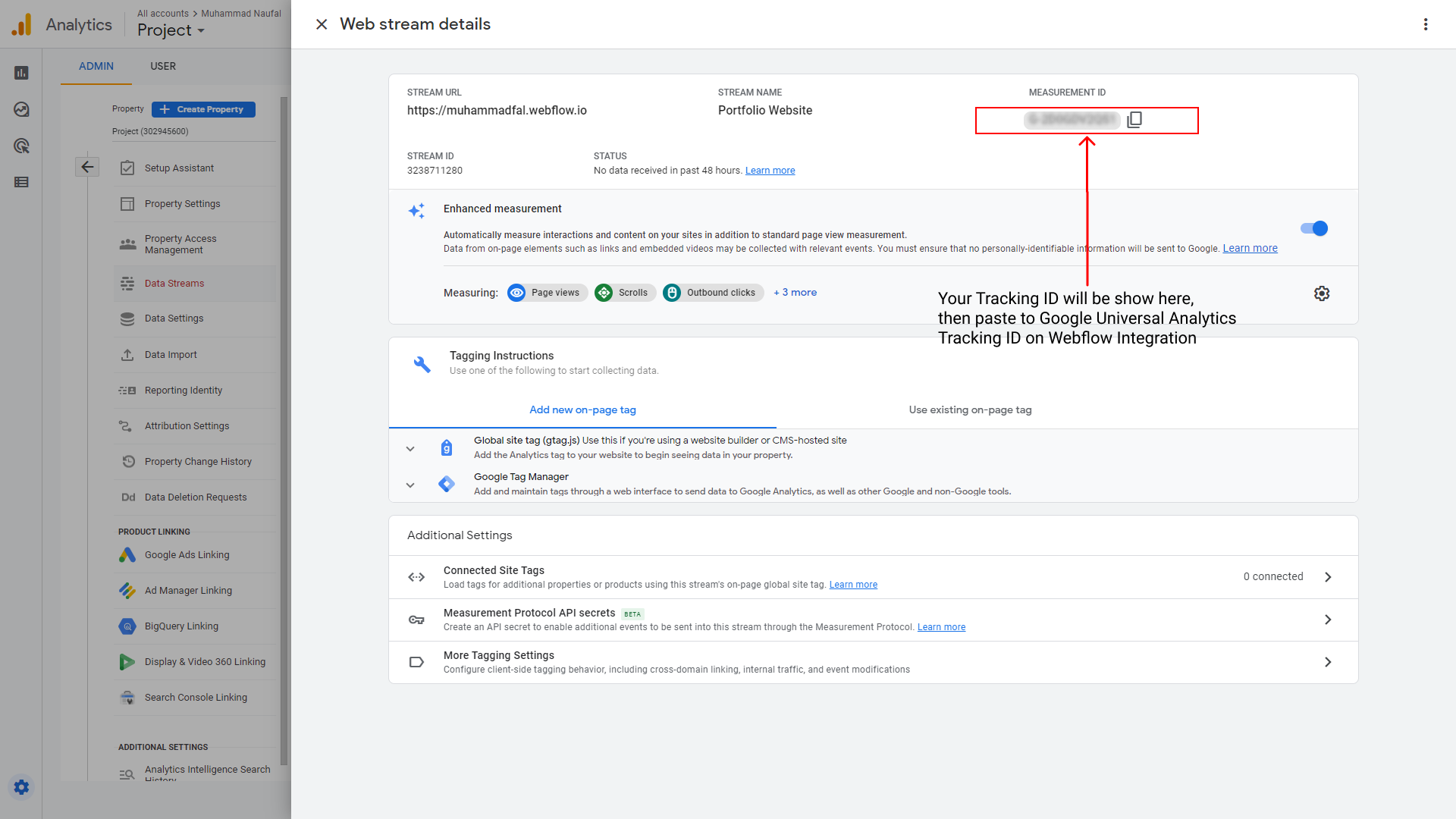Open Configure list icon in sidebar
The height and width of the screenshot is (819, 1456).
point(21,182)
